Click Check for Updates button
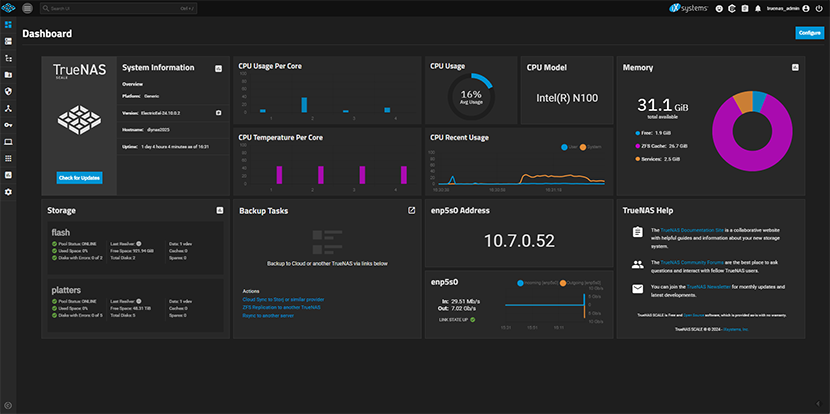830x414 pixels. tap(79, 178)
